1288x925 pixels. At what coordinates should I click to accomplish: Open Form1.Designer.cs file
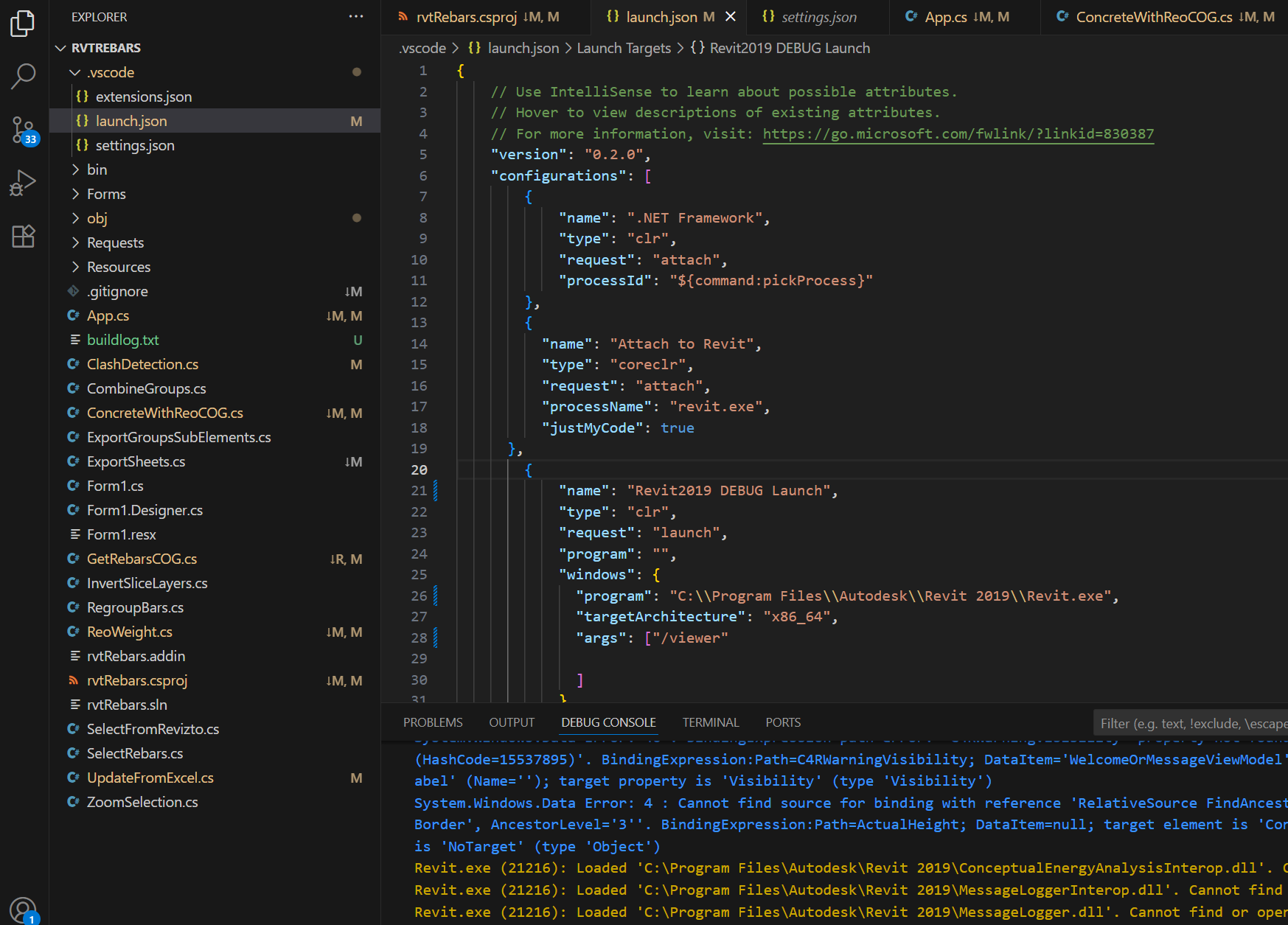click(x=215, y=510)
